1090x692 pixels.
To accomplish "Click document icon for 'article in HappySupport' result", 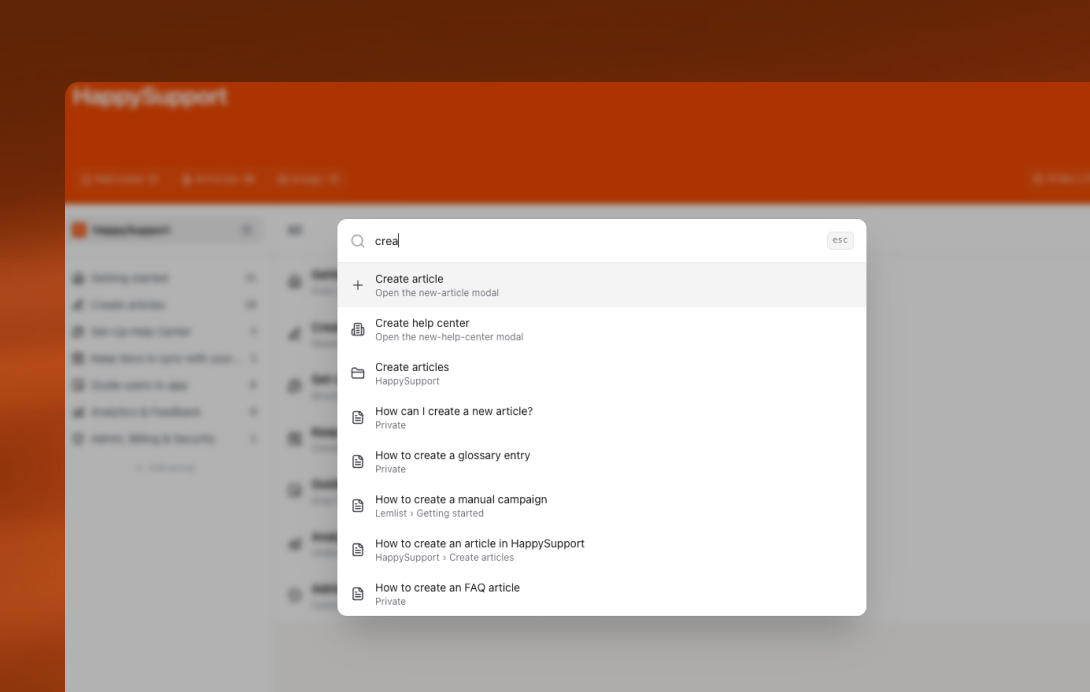I will [x=357, y=549].
